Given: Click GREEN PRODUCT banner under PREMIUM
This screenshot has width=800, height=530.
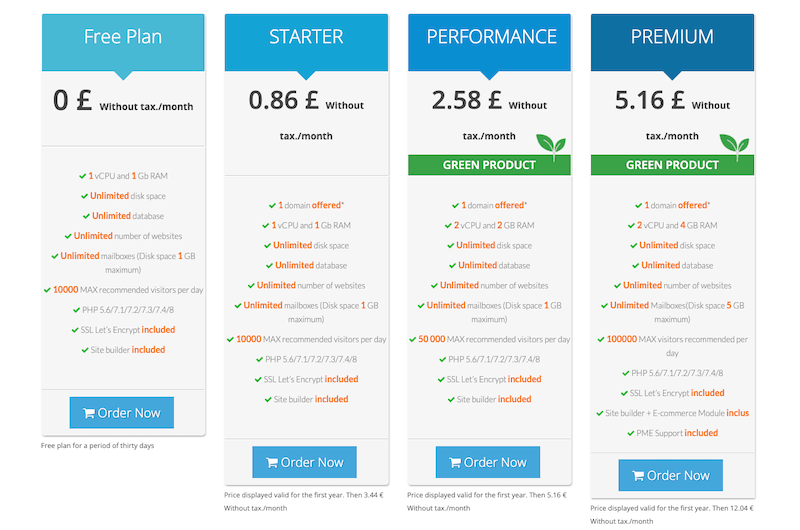Looking at the screenshot, I should [x=672, y=165].
